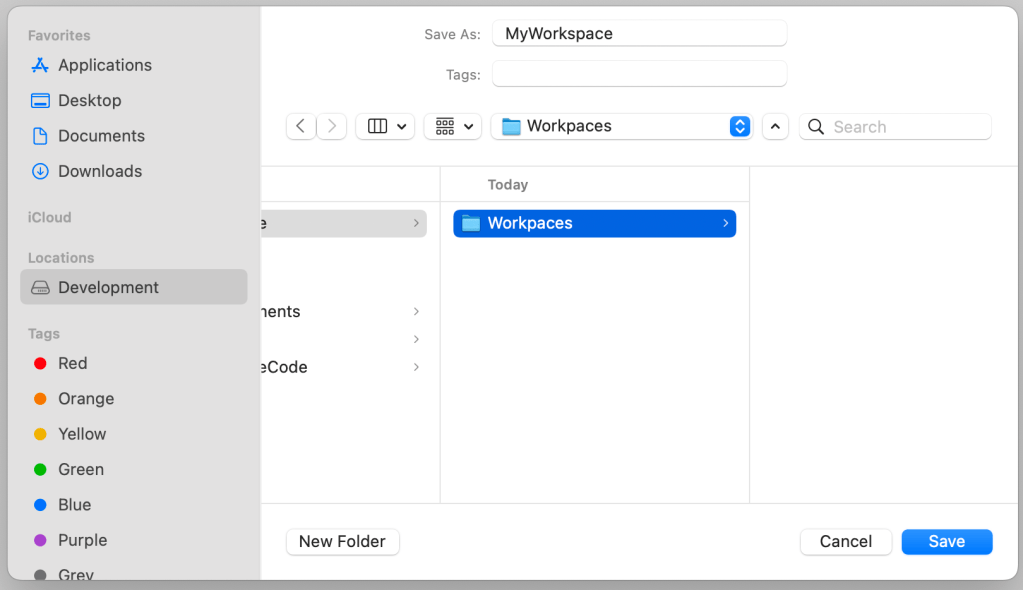Image resolution: width=1023 pixels, height=590 pixels.
Task: Cancel the save dialog
Action: pos(846,541)
